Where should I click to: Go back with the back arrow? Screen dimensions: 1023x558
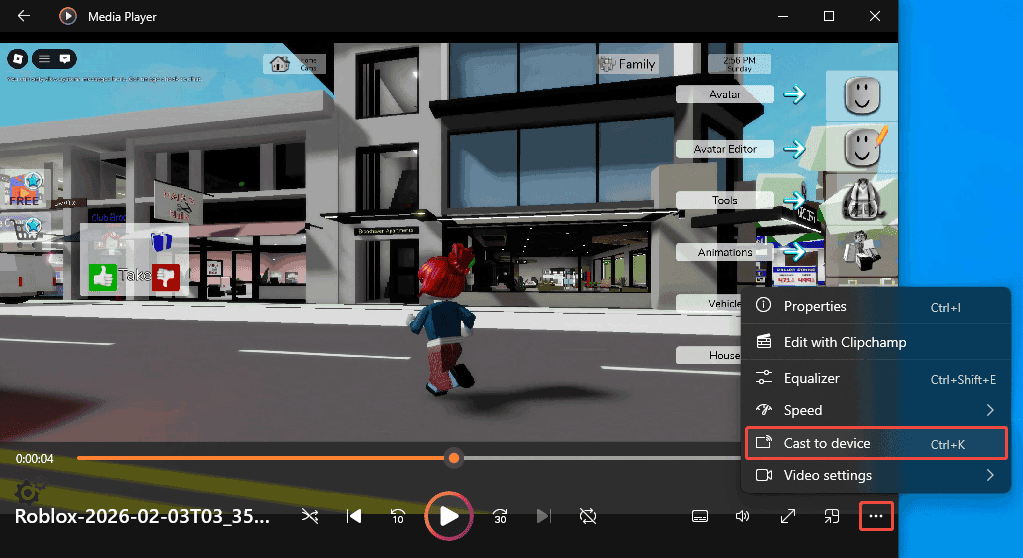(x=24, y=16)
